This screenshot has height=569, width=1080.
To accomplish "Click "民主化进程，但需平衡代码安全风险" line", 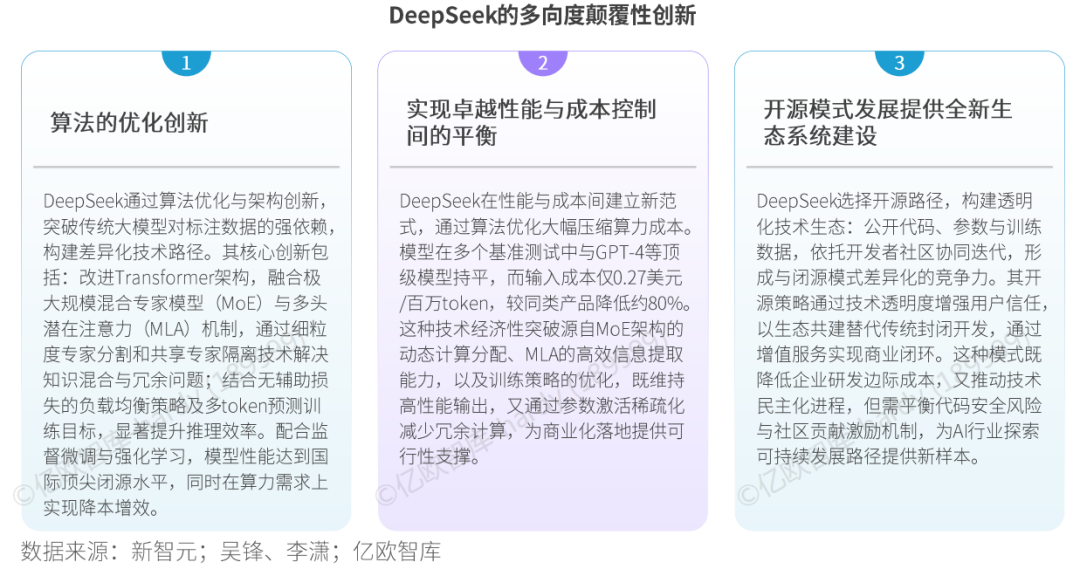I will tap(899, 406).
